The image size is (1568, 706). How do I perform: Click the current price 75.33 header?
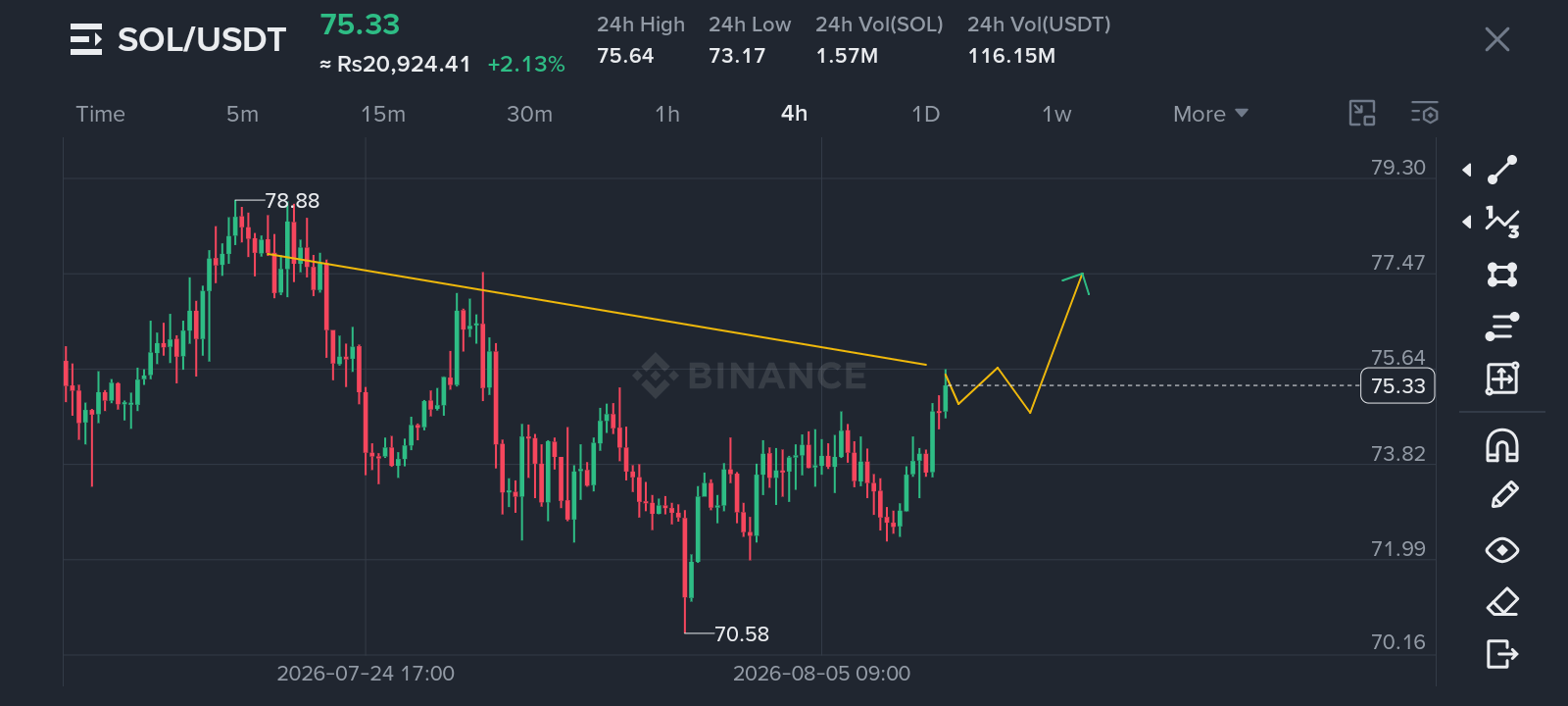(x=361, y=25)
